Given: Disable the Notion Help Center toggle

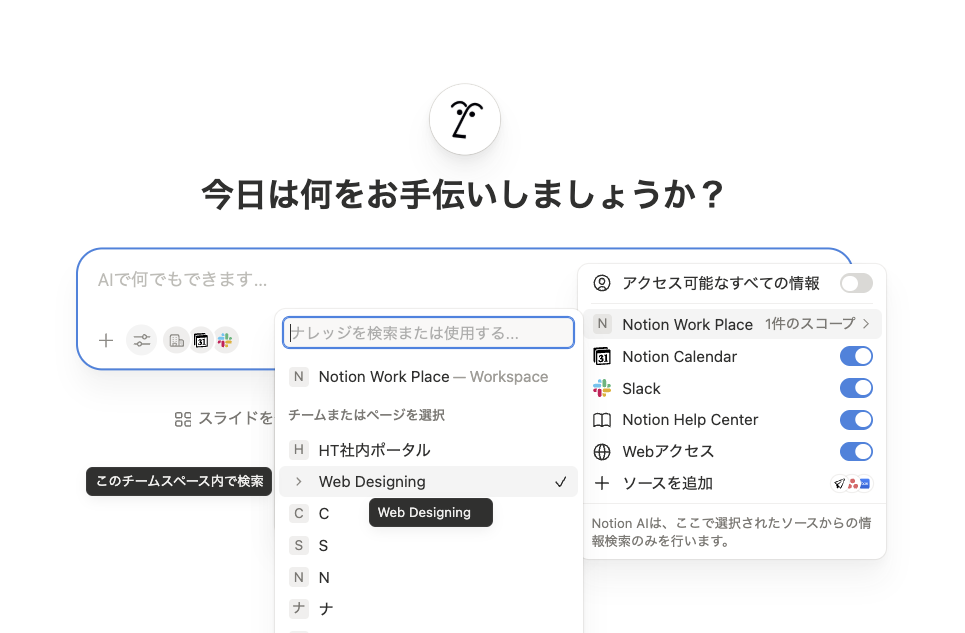Looking at the screenshot, I should click(856, 420).
